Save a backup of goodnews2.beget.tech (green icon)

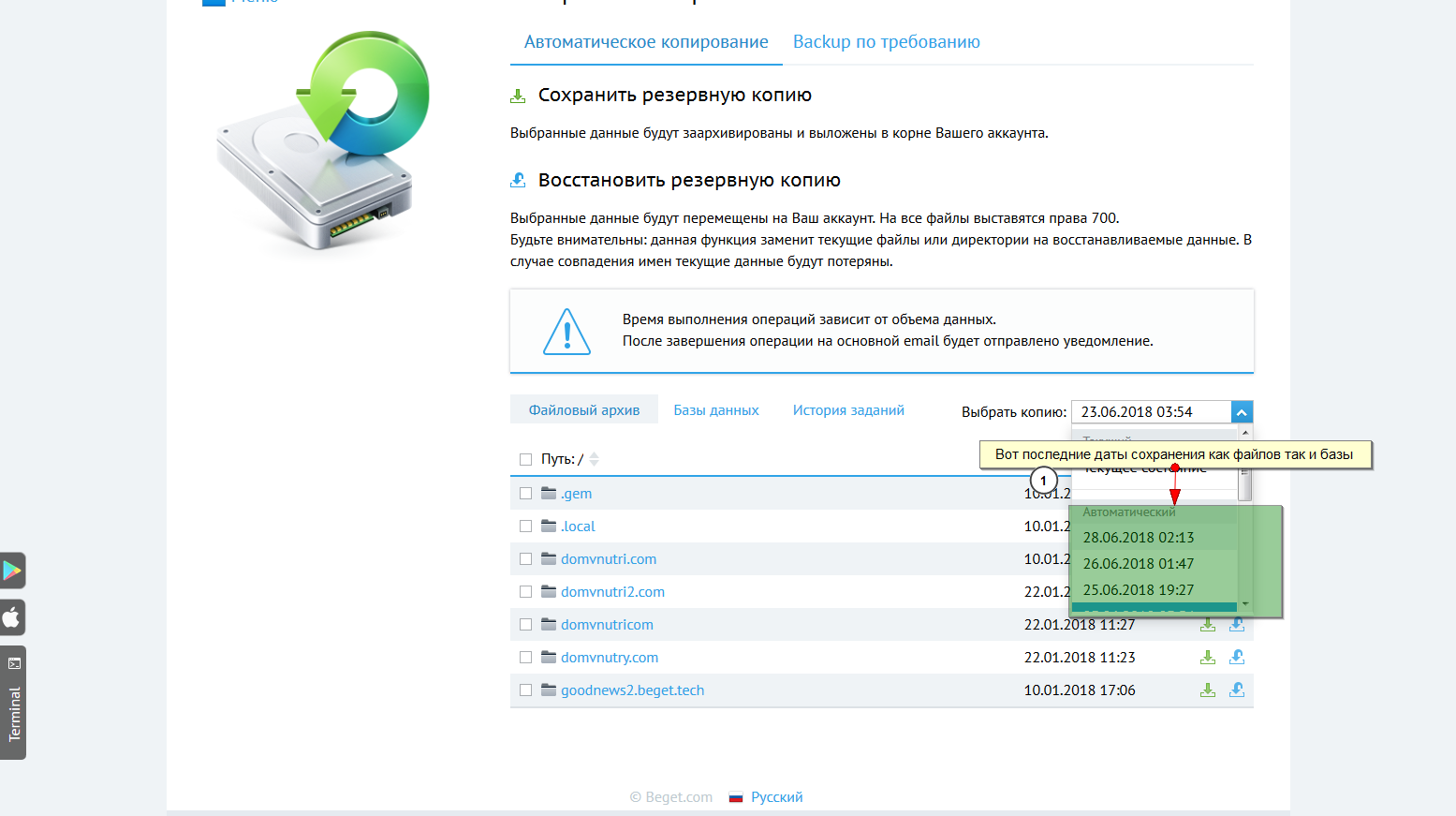(1208, 690)
